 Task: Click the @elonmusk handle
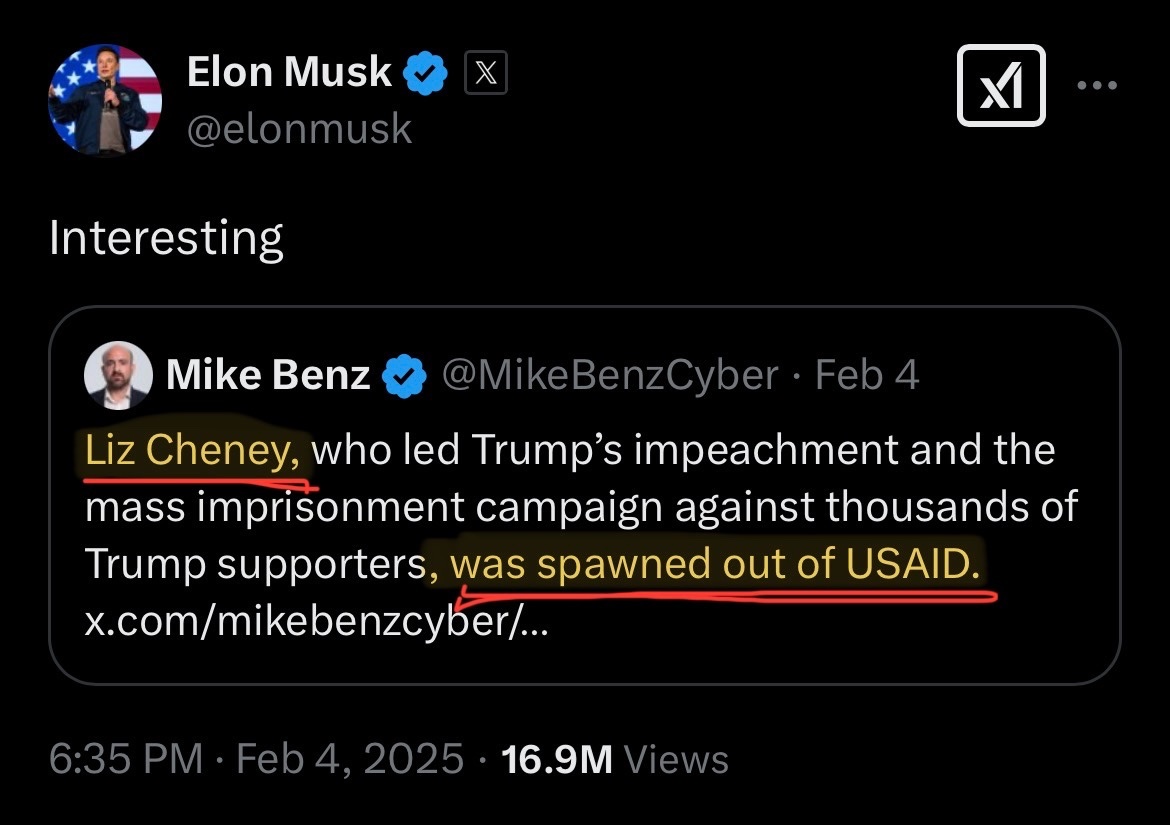[299, 129]
